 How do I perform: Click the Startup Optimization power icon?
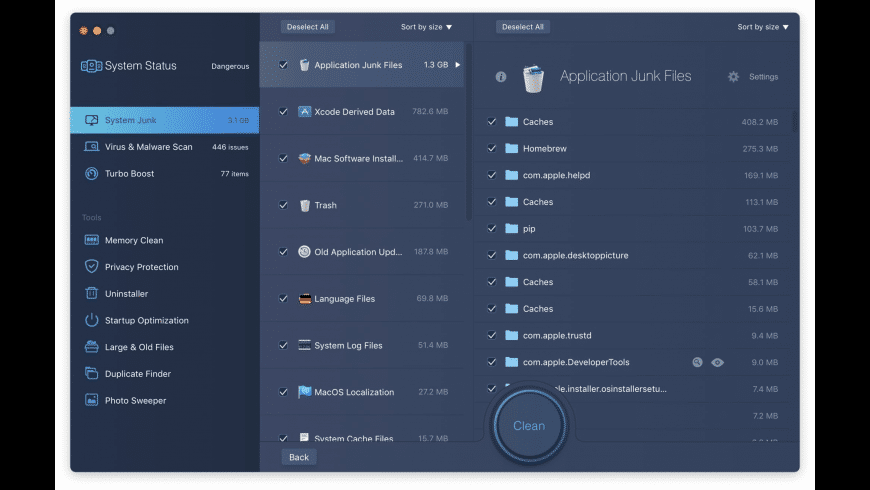(92, 320)
